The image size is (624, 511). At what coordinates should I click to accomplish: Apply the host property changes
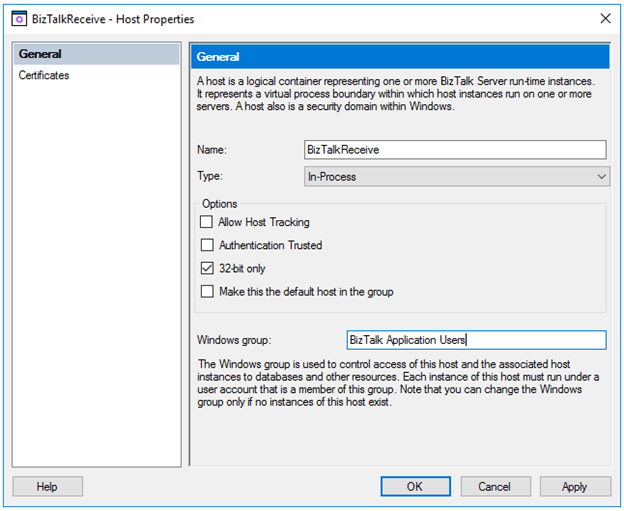pos(574,487)
